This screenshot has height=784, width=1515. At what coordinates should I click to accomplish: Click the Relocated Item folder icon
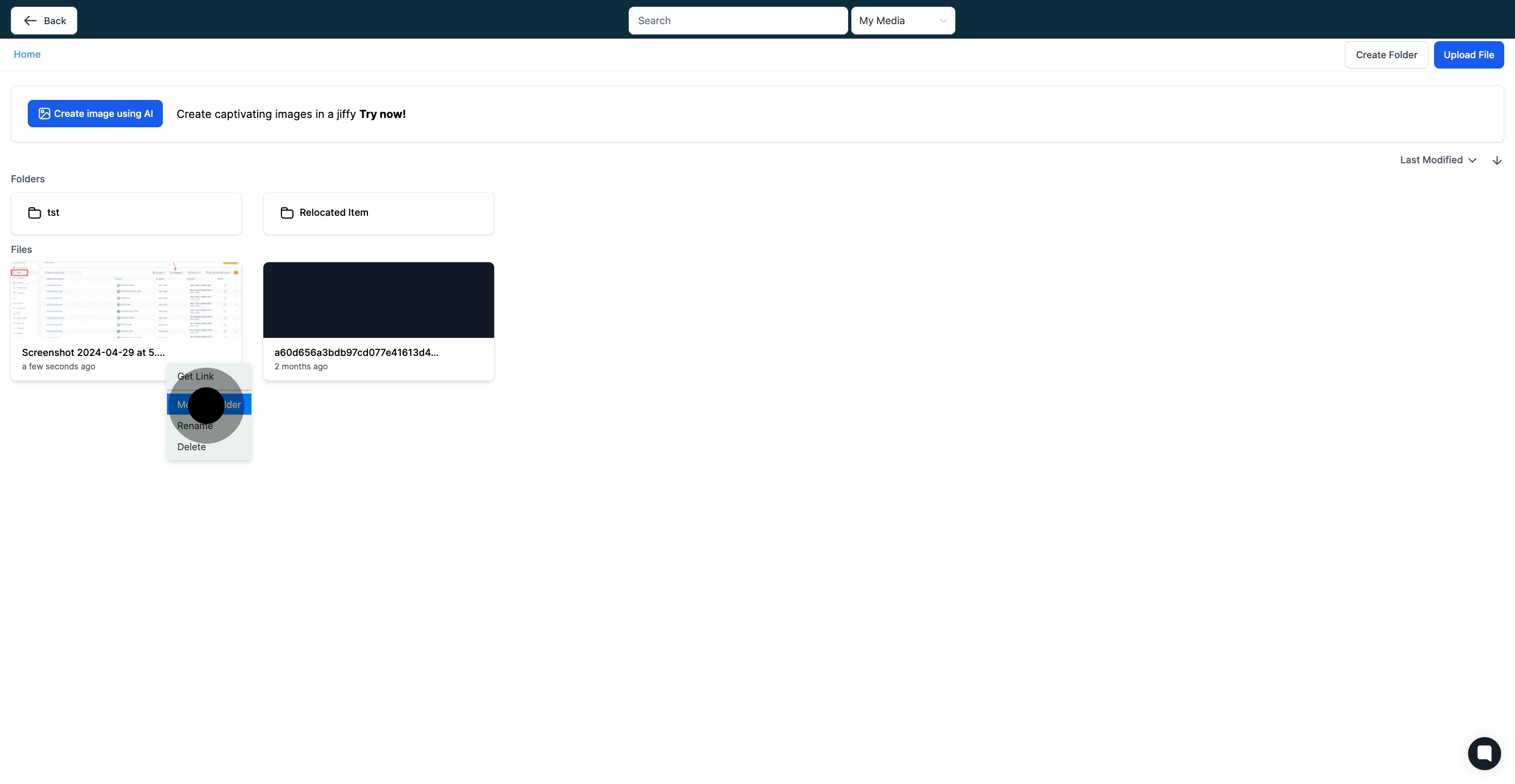pos(287,213)
